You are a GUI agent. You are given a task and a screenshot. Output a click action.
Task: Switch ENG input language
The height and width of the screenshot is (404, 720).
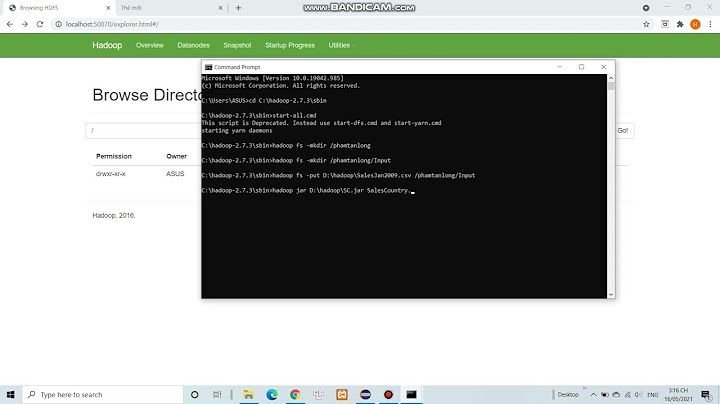point(652,394)
